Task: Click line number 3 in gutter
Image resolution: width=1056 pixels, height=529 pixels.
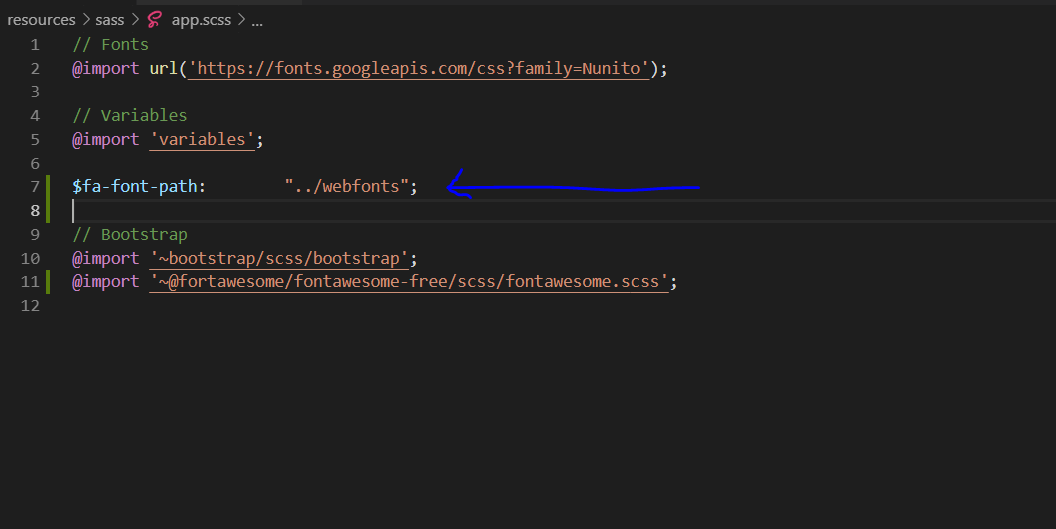Action: click(35, 92)
